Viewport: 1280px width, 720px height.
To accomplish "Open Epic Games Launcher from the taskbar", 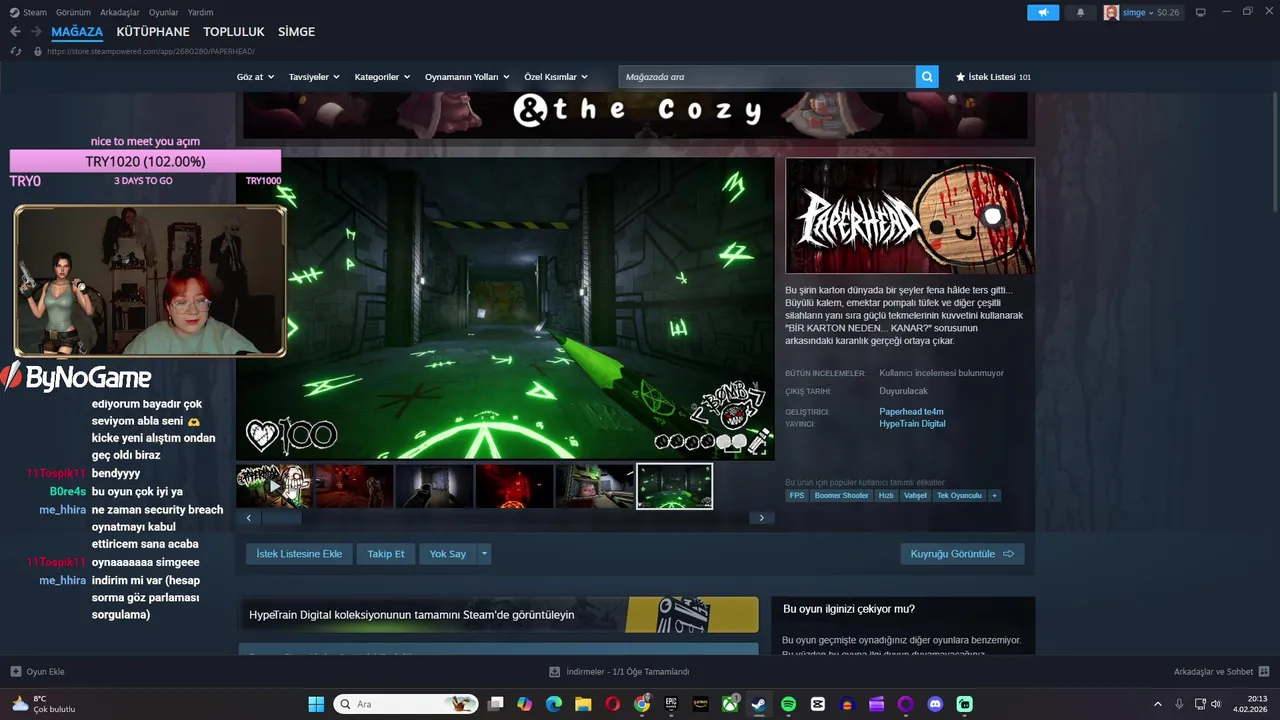I will tap(671, 704).
